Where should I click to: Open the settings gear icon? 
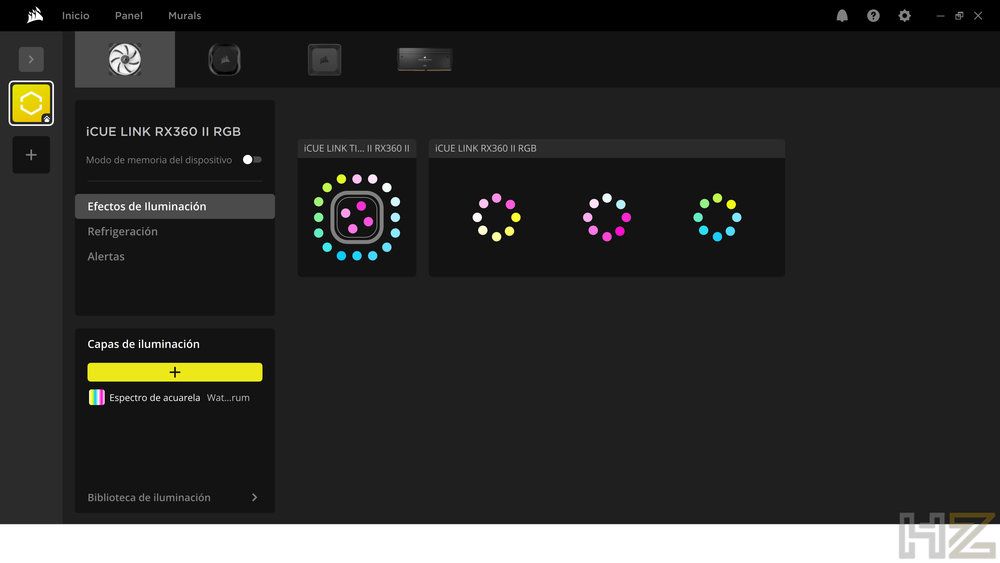904,15
